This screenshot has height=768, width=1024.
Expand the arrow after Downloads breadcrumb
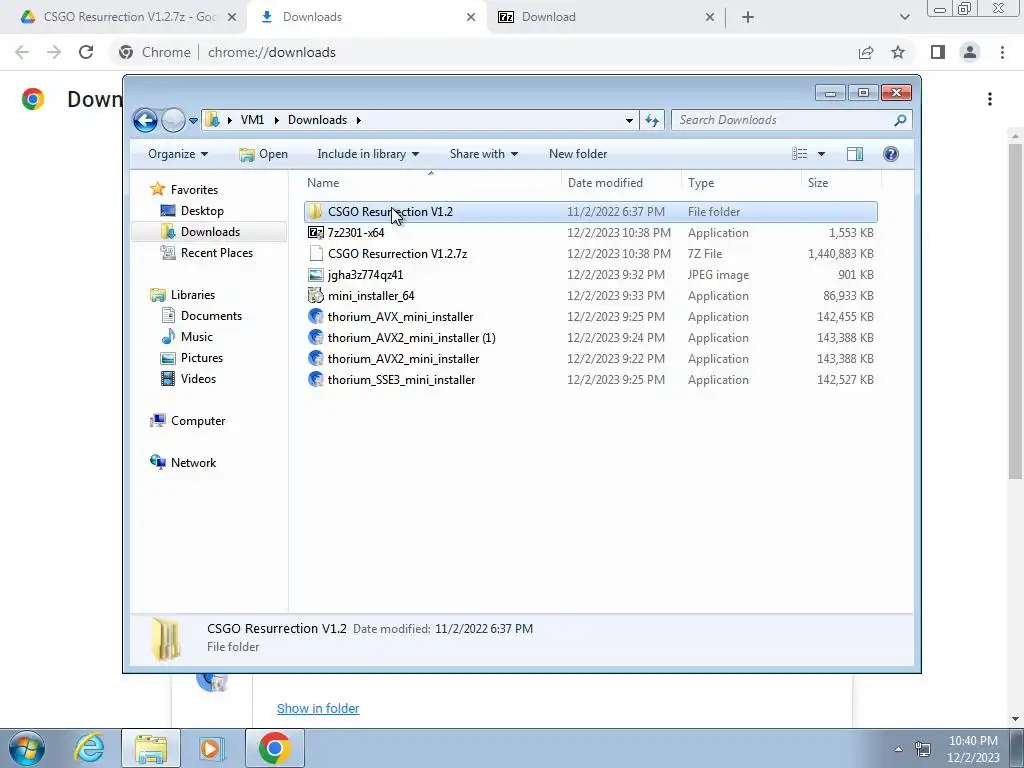pyautogui.click(x=359, y=120)
